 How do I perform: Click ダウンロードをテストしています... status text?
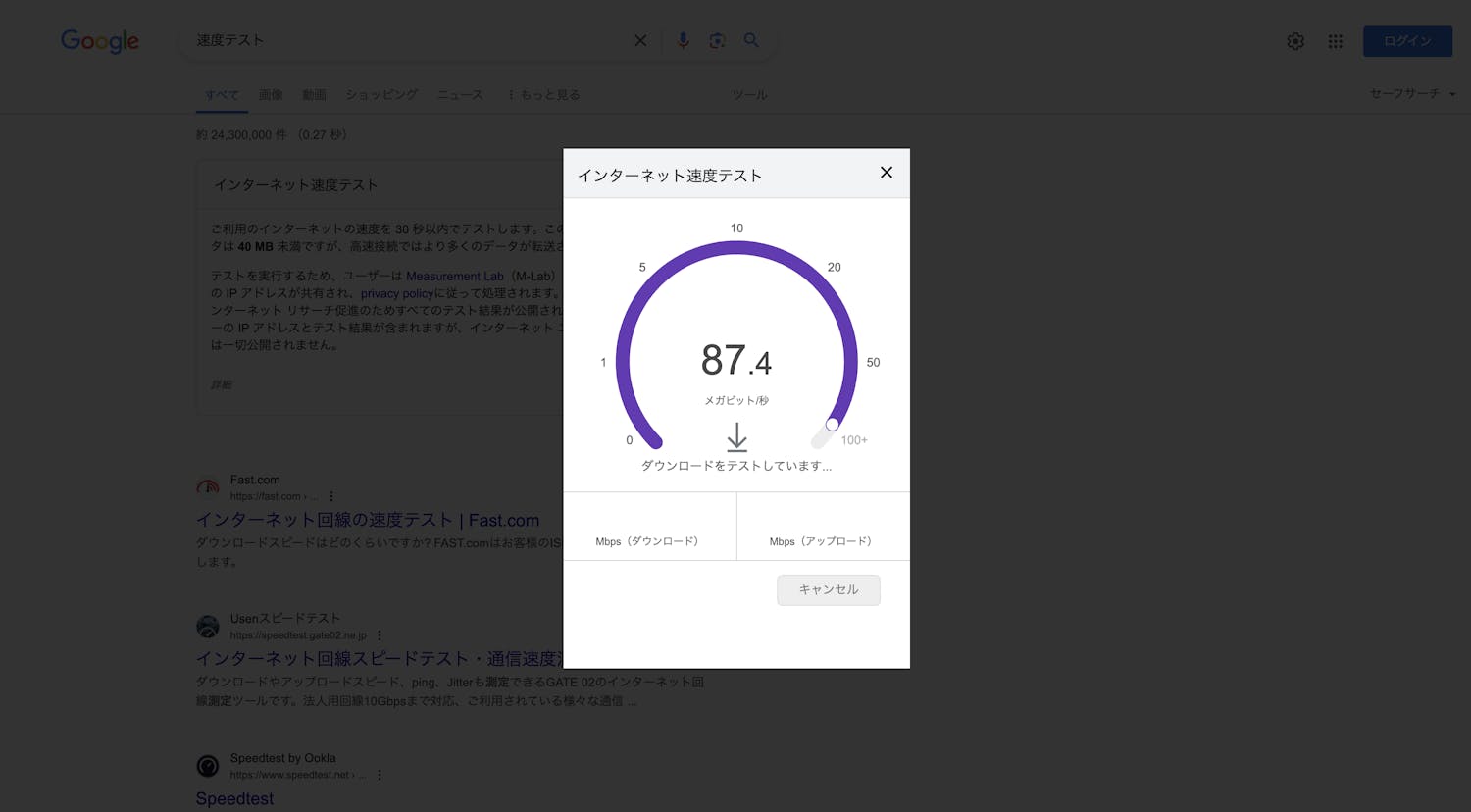[x=736, y=466]
